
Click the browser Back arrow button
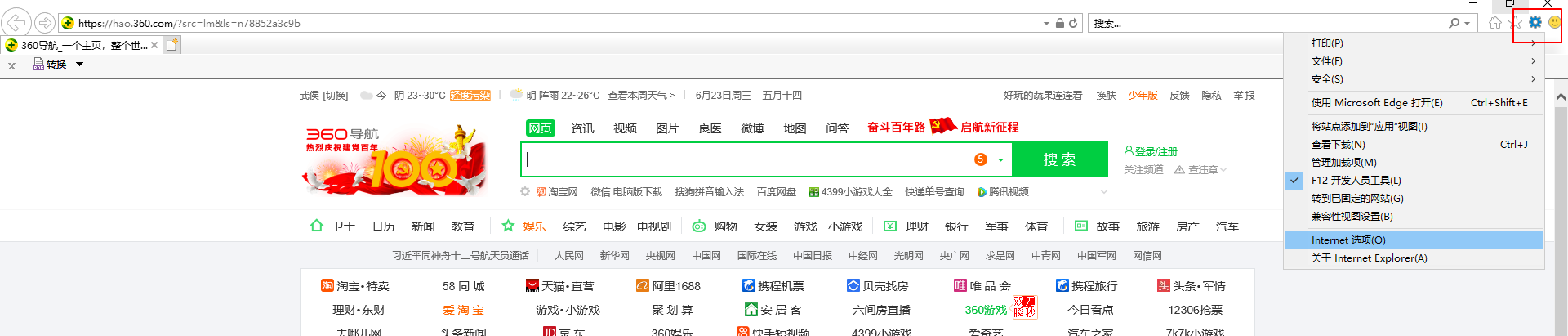pos(17,23)
